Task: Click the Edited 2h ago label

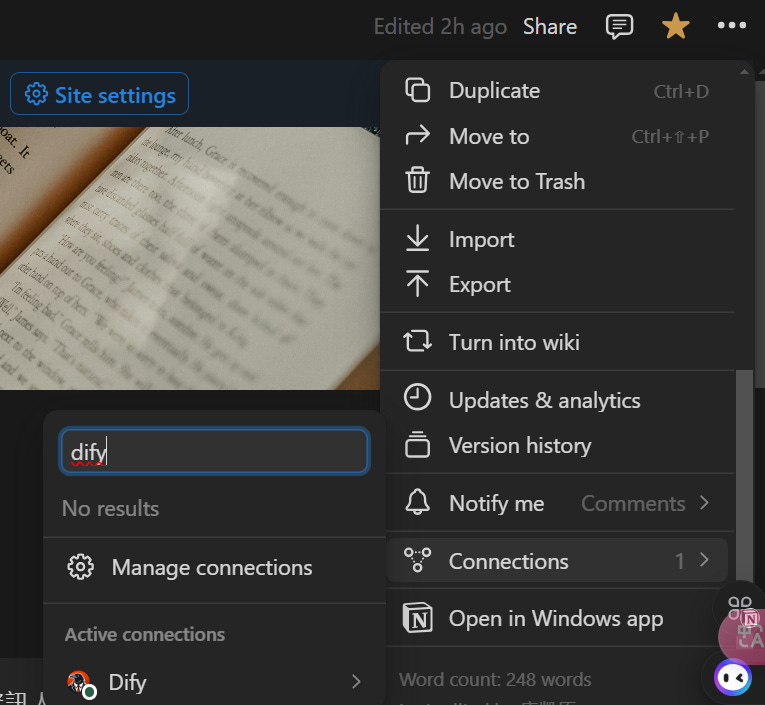Action: (440, 27)
